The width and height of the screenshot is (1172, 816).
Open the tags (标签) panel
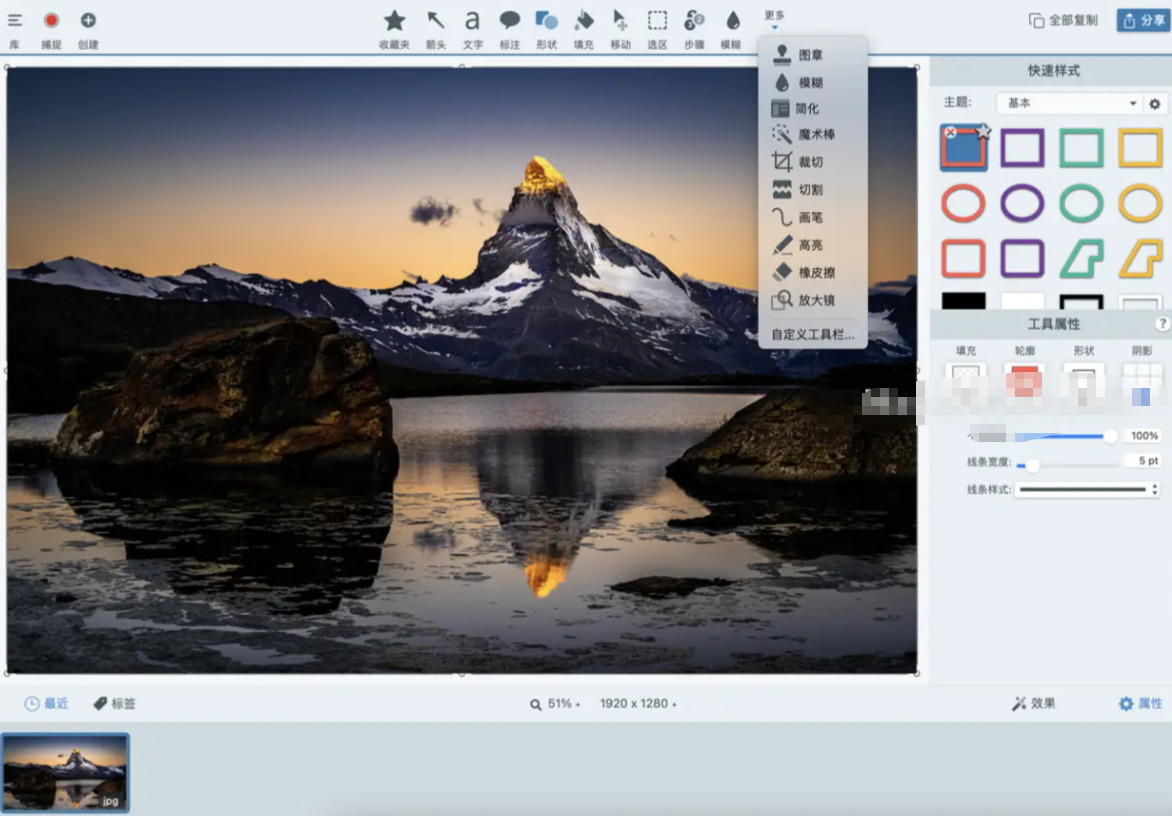click(x=114, y=703)
